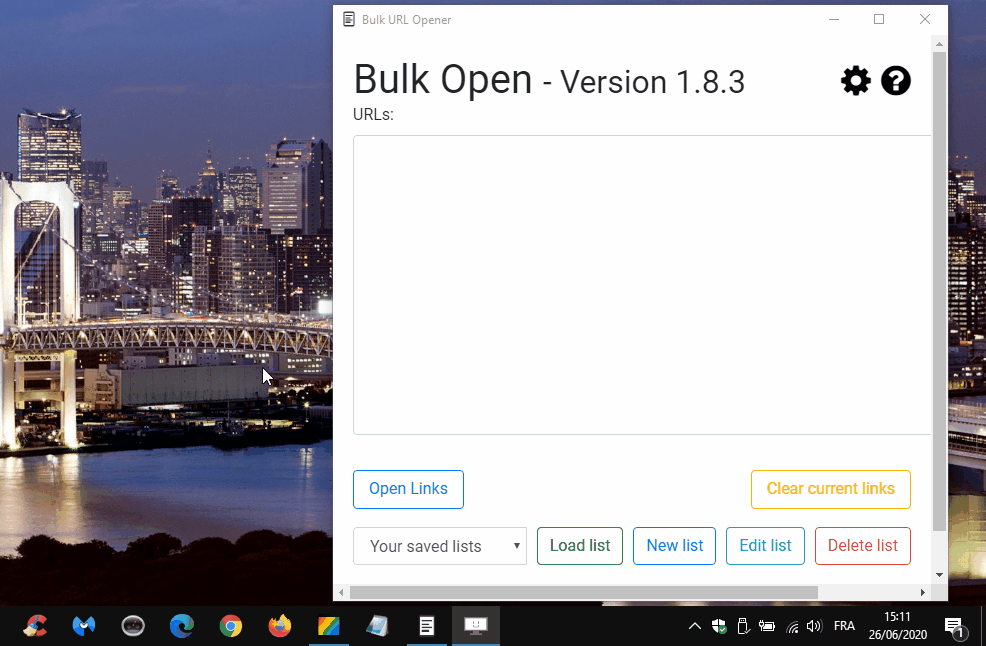Open the settings gear icon

click(x=856, y=81)
